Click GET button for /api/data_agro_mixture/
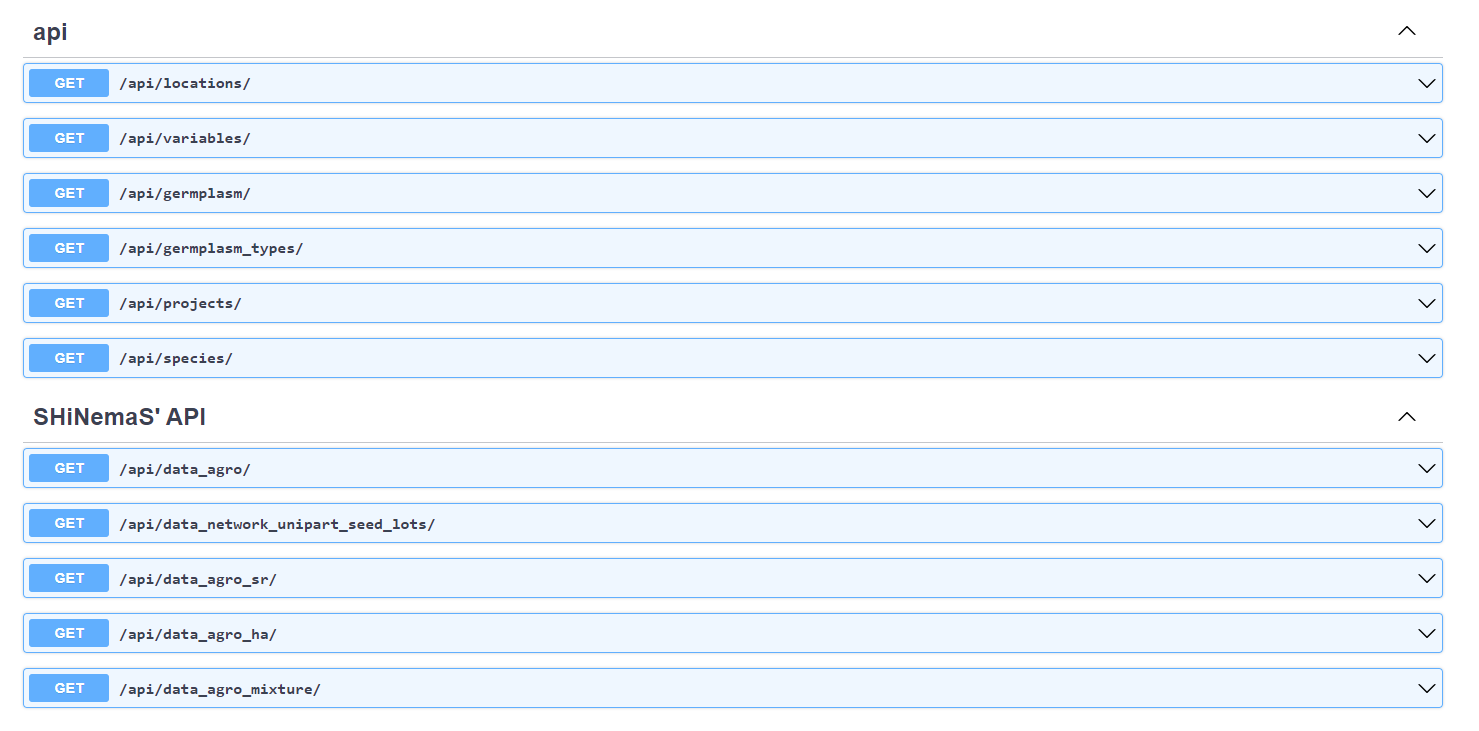The width and height of the screenshot is (1479, 731). pos(69,688)
